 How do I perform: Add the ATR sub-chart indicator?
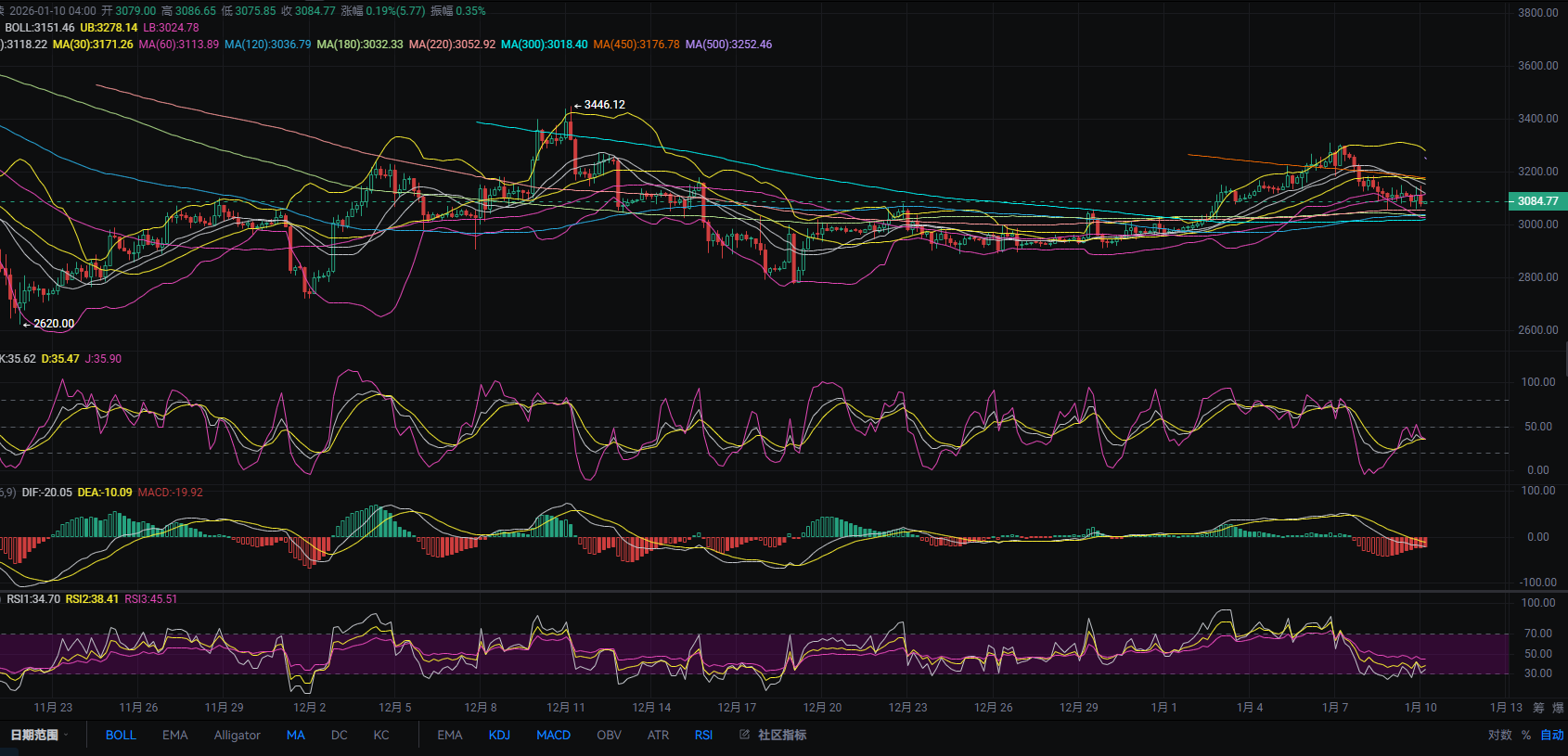click(x=658, y=735)
